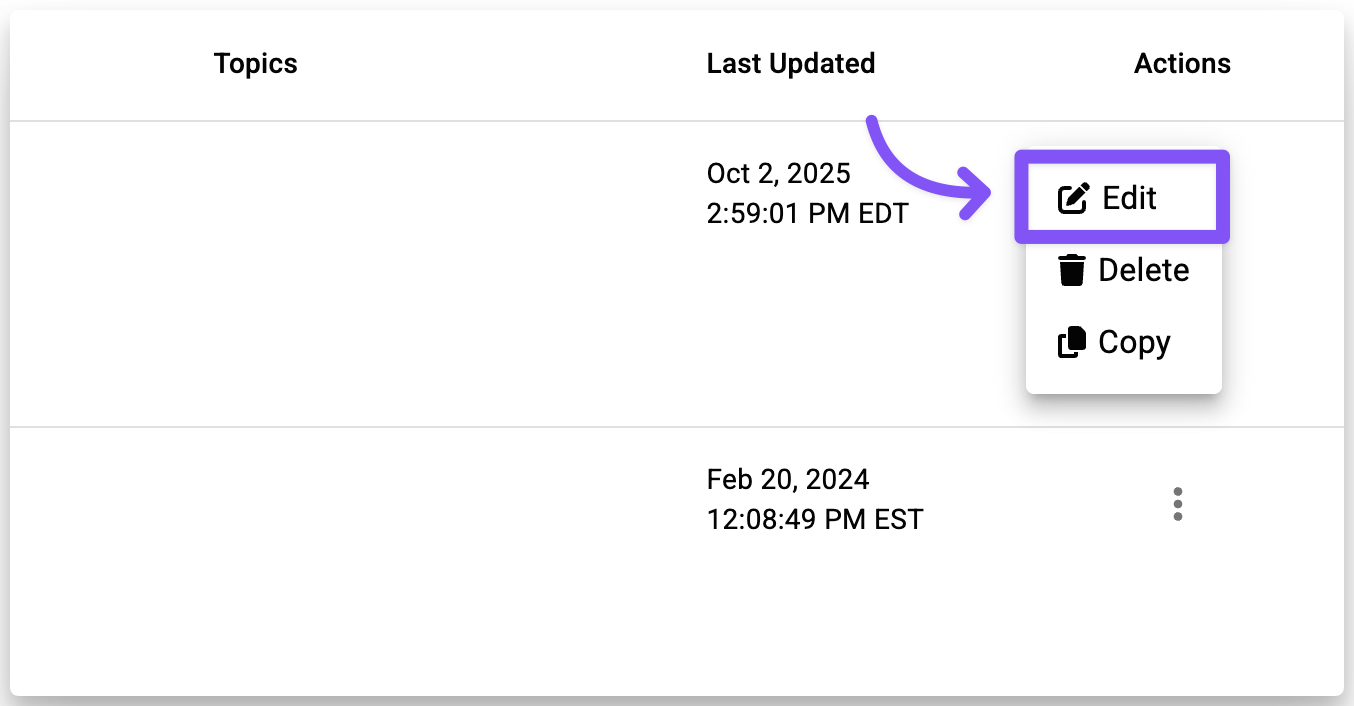Viewport: 1354px width, 706px height.
Task: Click the 12:08:49 PM EST timestamp
Action: [814, 520]
